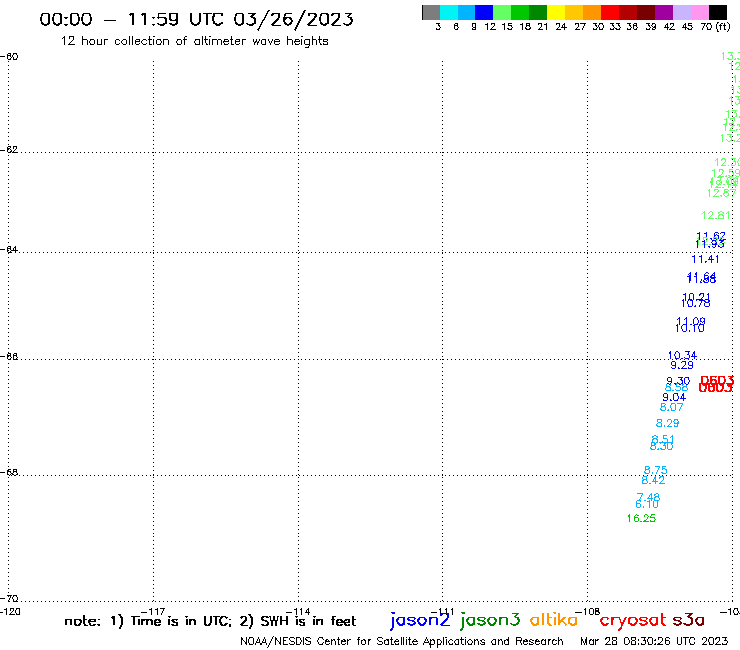Click the blue 9.04 wave height value
740x650 pixels.
[x=674, y=397]
